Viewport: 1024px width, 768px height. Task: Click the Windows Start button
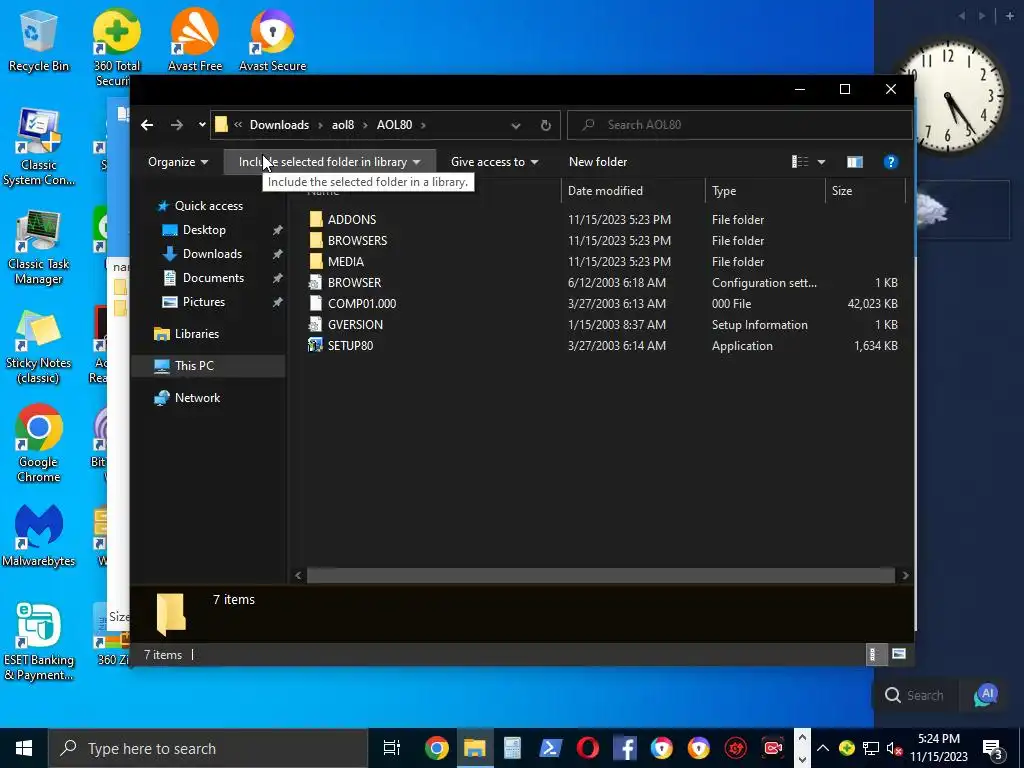pos(24,748)
